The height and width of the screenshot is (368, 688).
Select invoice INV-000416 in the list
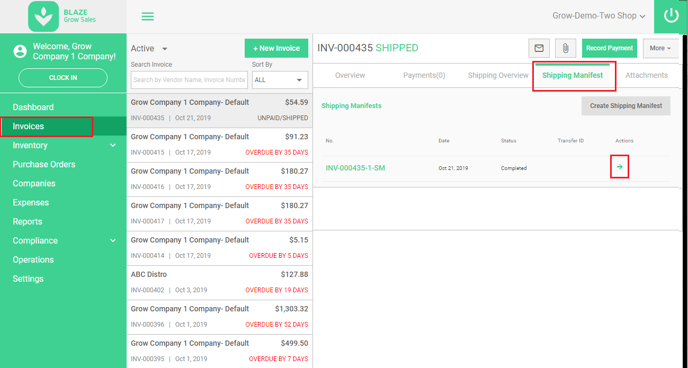(x=219, y=179)
